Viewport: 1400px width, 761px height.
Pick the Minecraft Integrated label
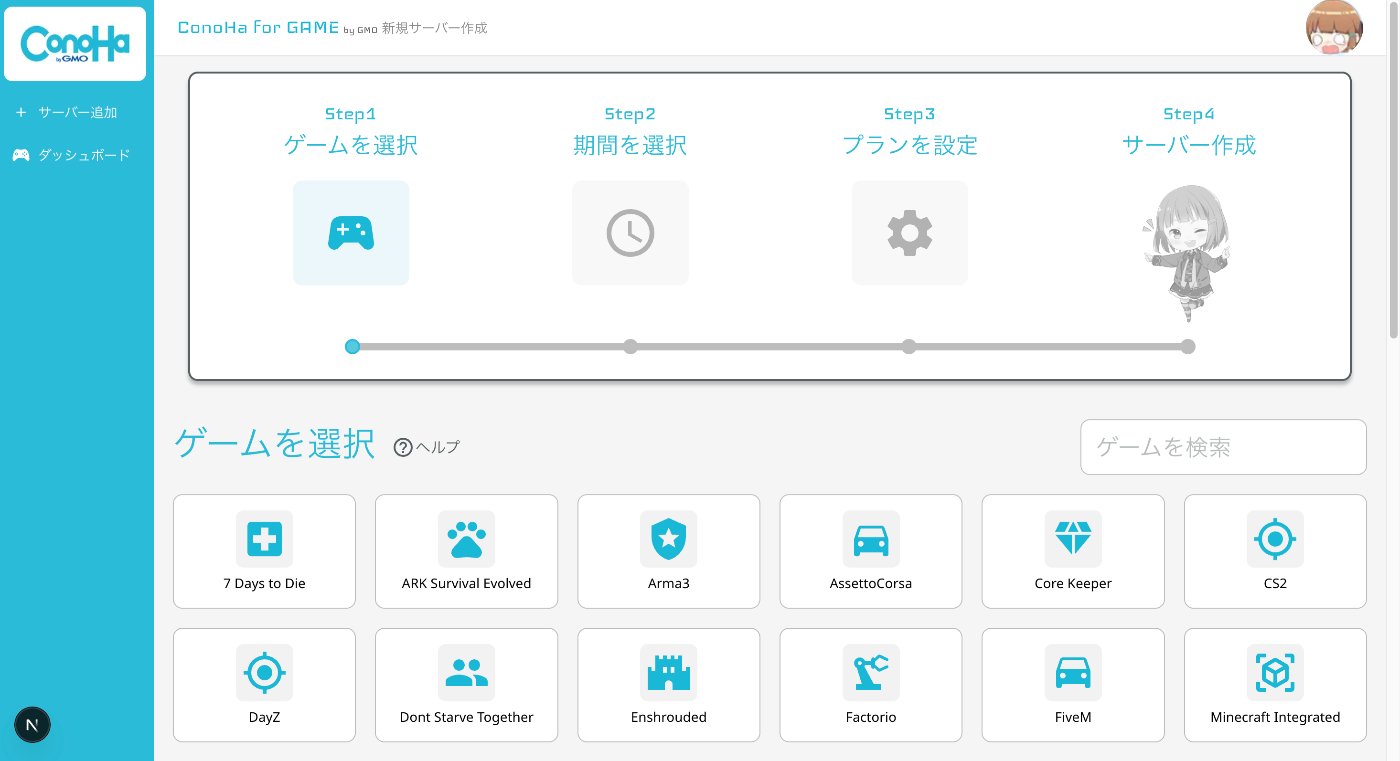pos(1275,717)
